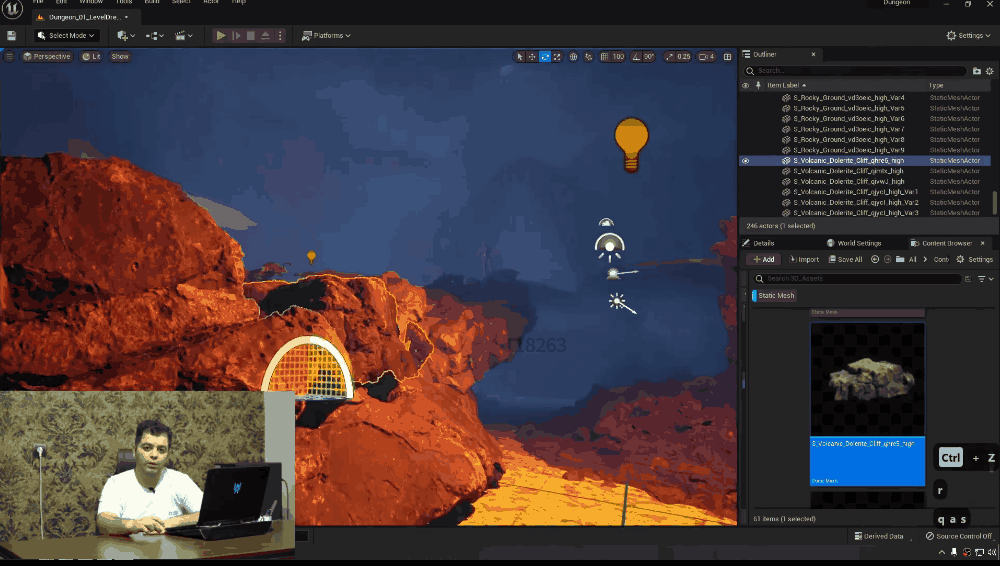
Task: Switch to the Details tab
Action: 763,243
